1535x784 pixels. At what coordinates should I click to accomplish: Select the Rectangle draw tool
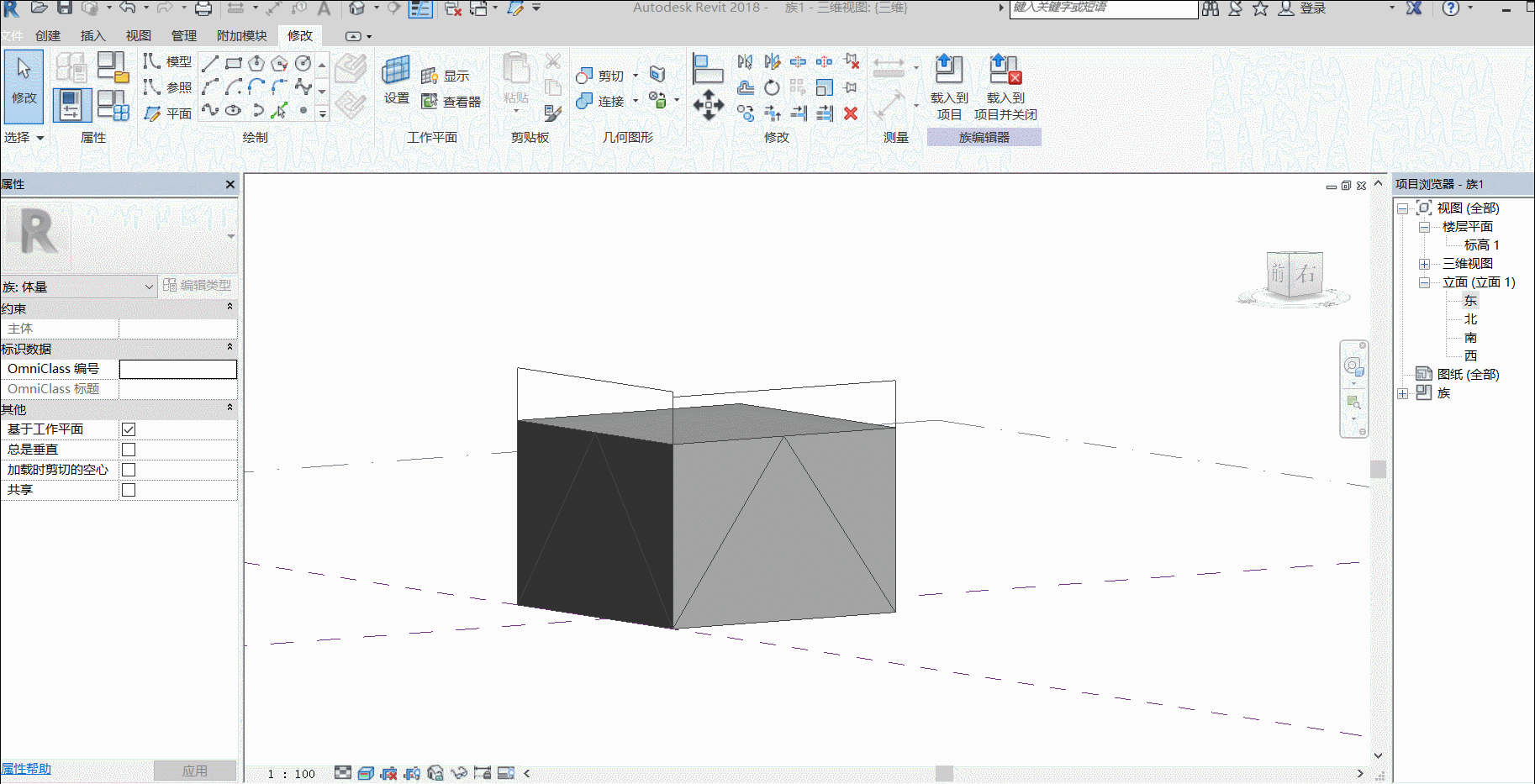coord(234,63)
